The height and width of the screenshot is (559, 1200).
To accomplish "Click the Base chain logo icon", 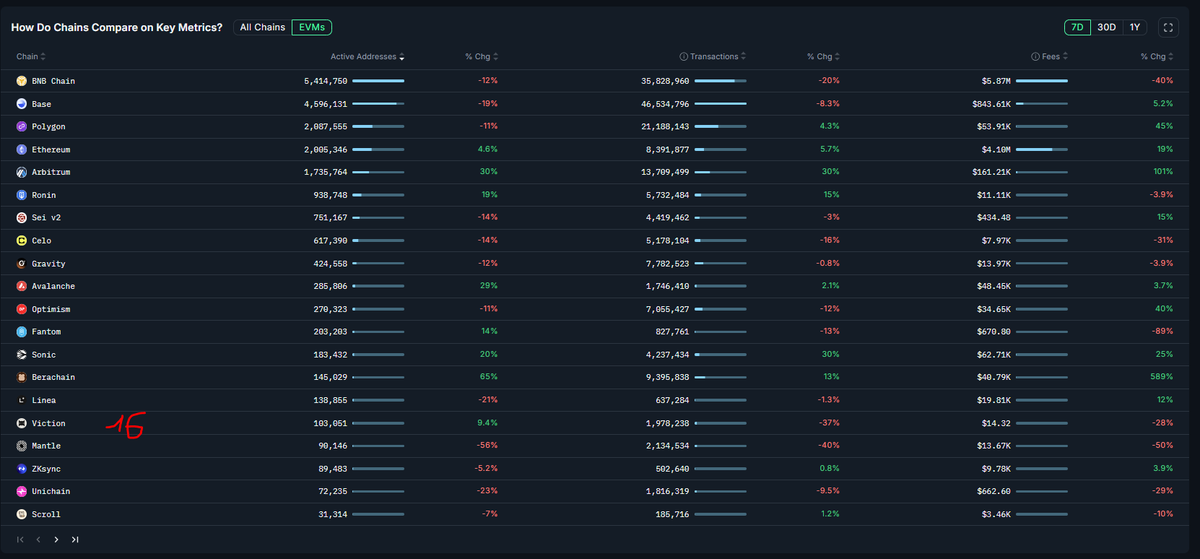I will 21,104.
